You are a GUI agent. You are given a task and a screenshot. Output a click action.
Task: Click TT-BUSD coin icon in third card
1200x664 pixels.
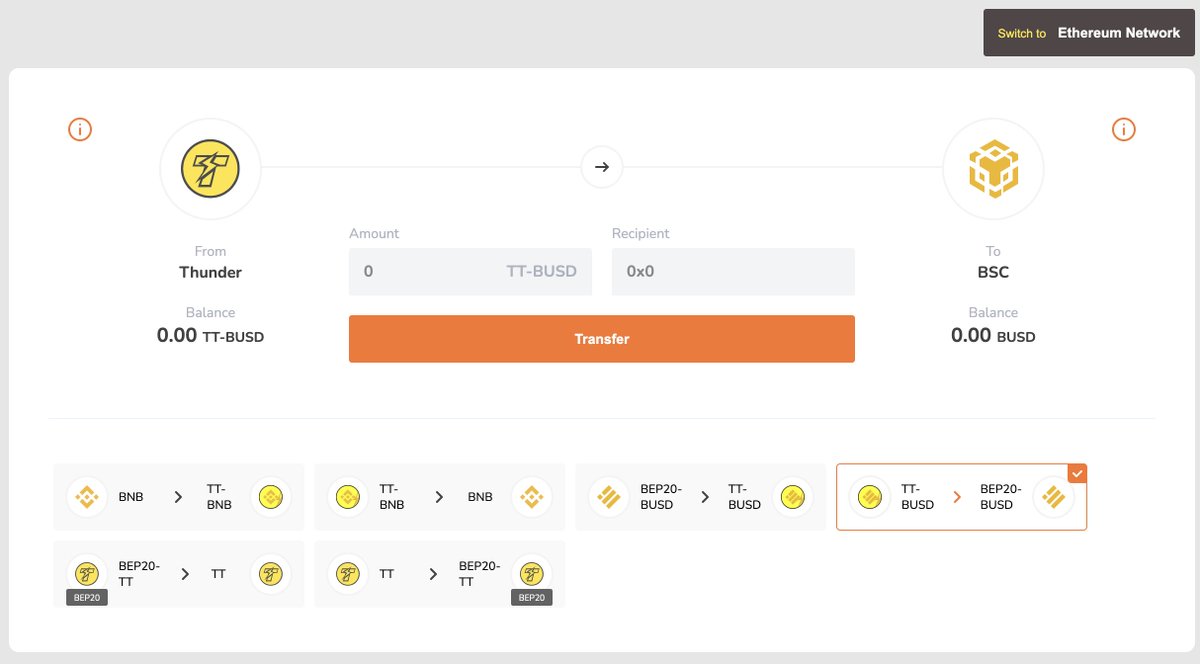click(792, 496)
